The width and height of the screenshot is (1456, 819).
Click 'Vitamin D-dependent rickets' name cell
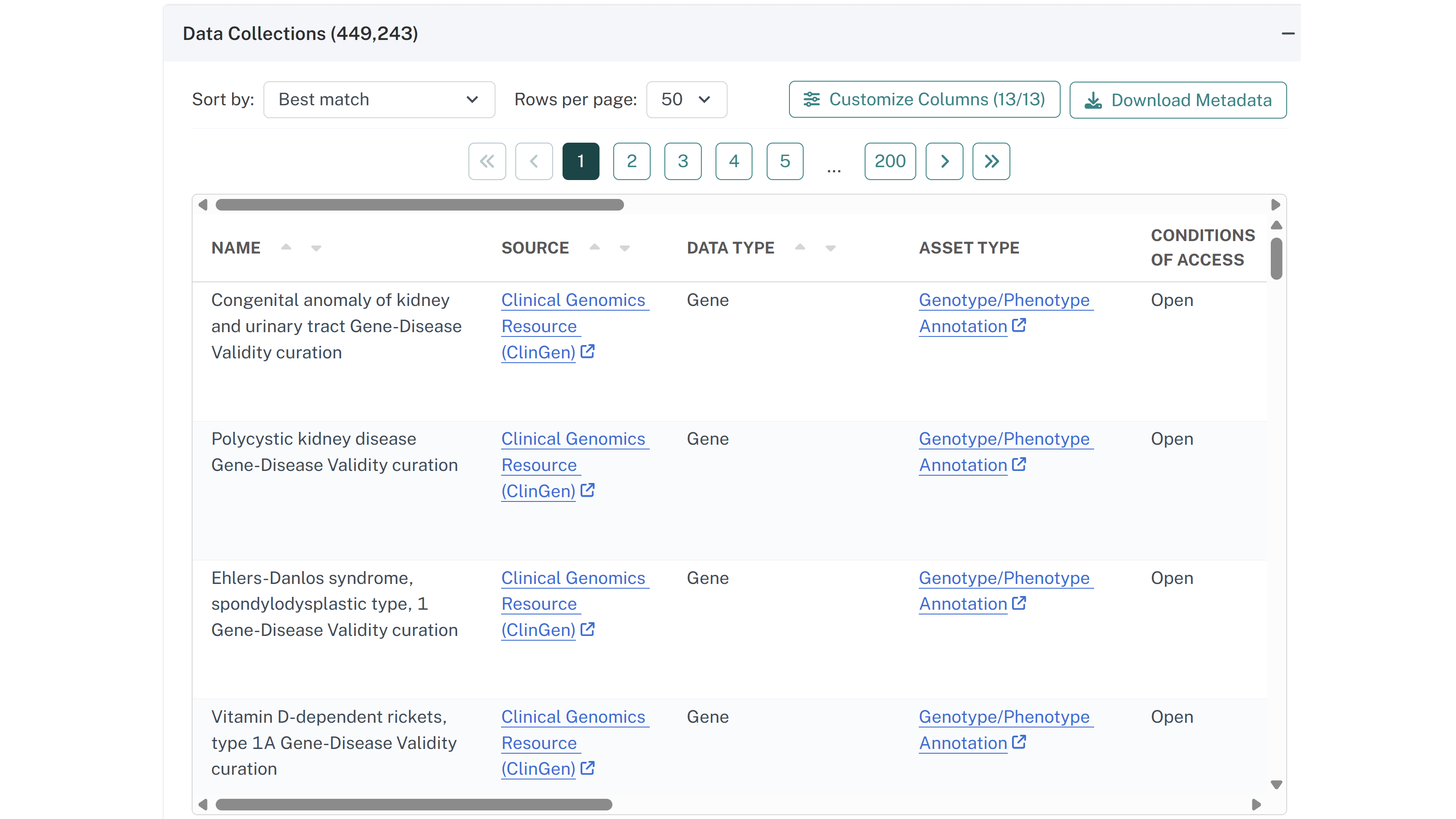pyautogui.click(x=334, y=743)
